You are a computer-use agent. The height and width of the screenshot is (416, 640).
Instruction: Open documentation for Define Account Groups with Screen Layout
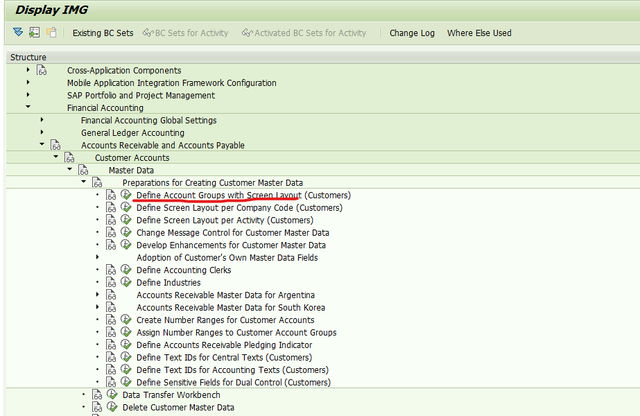click(x=111, y=195)
